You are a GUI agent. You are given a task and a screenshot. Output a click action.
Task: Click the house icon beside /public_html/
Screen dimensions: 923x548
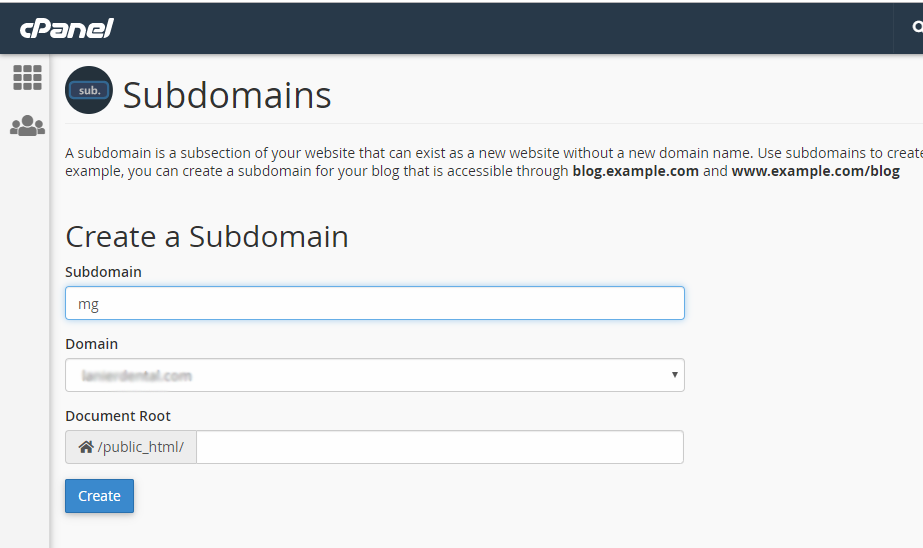(86, 447)
